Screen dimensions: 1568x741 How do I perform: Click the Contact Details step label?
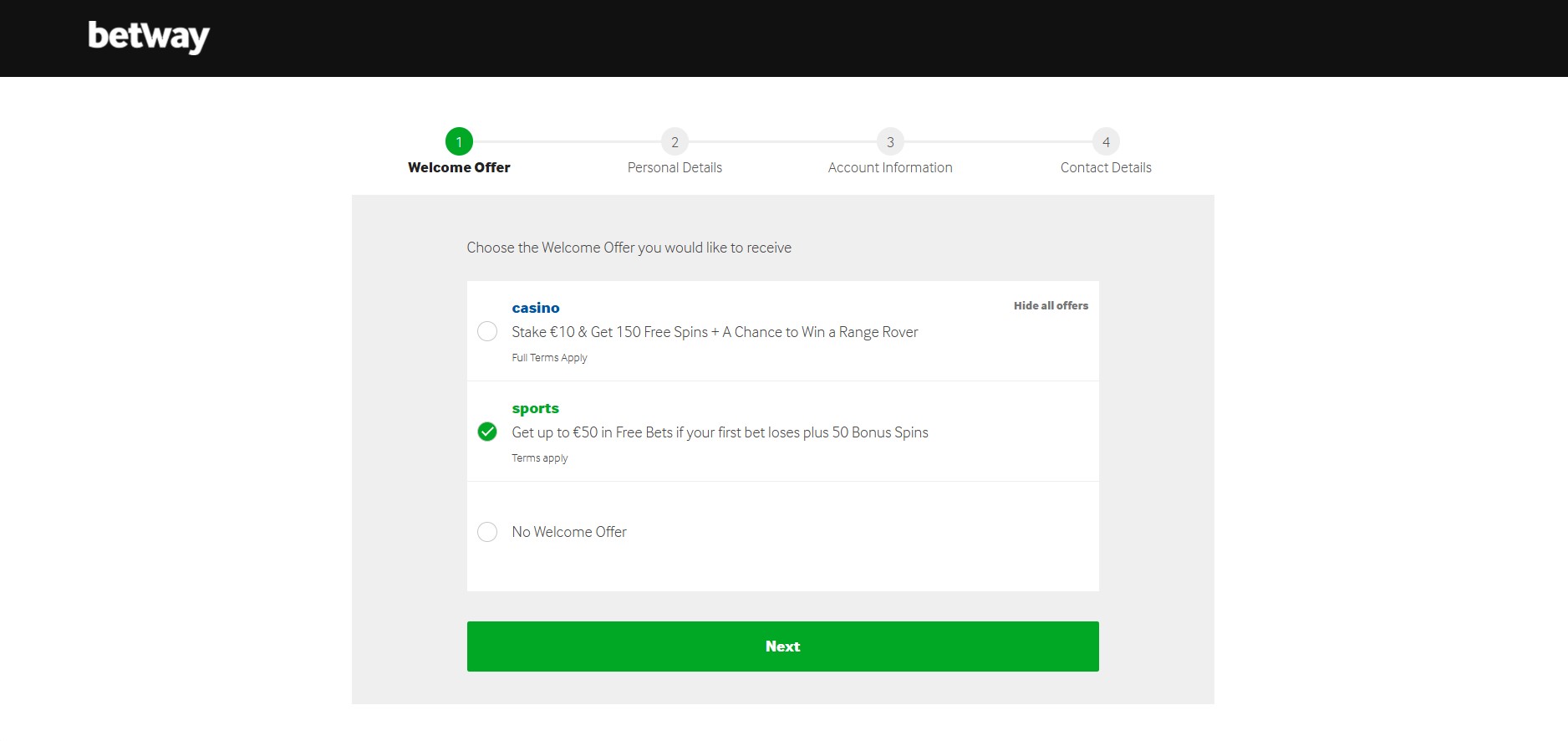coord(1106,167)
